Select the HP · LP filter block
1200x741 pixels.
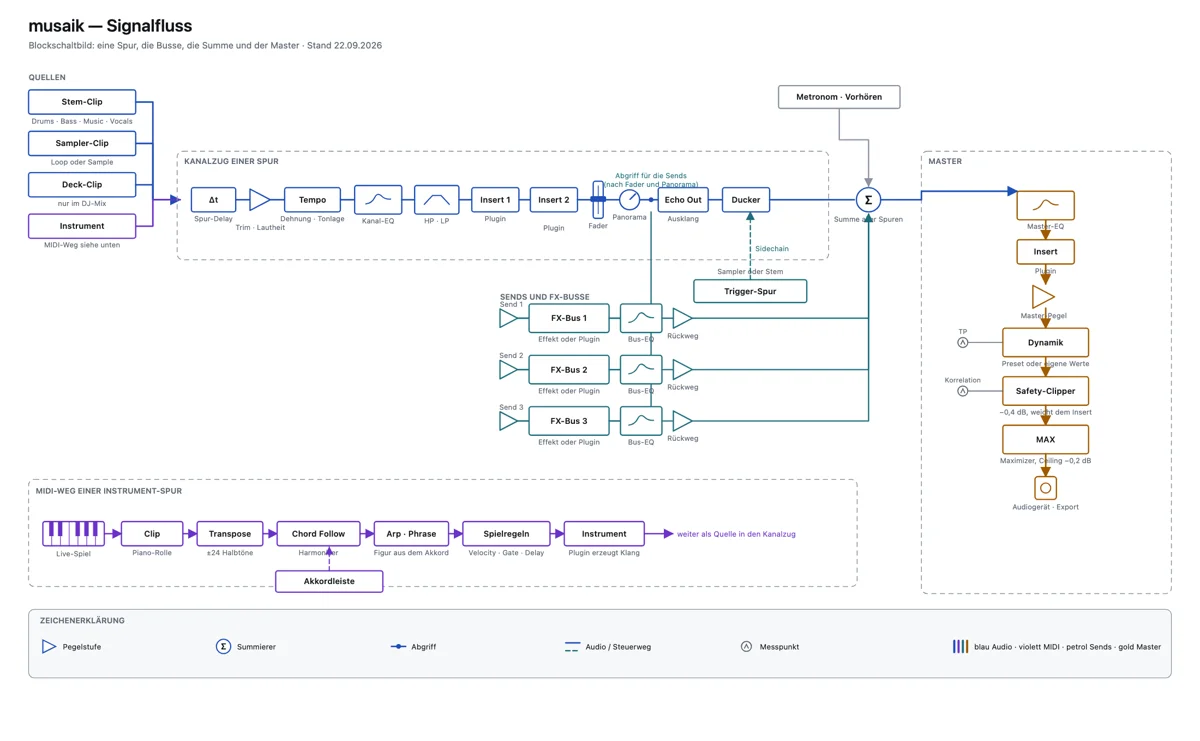[437, 200]
